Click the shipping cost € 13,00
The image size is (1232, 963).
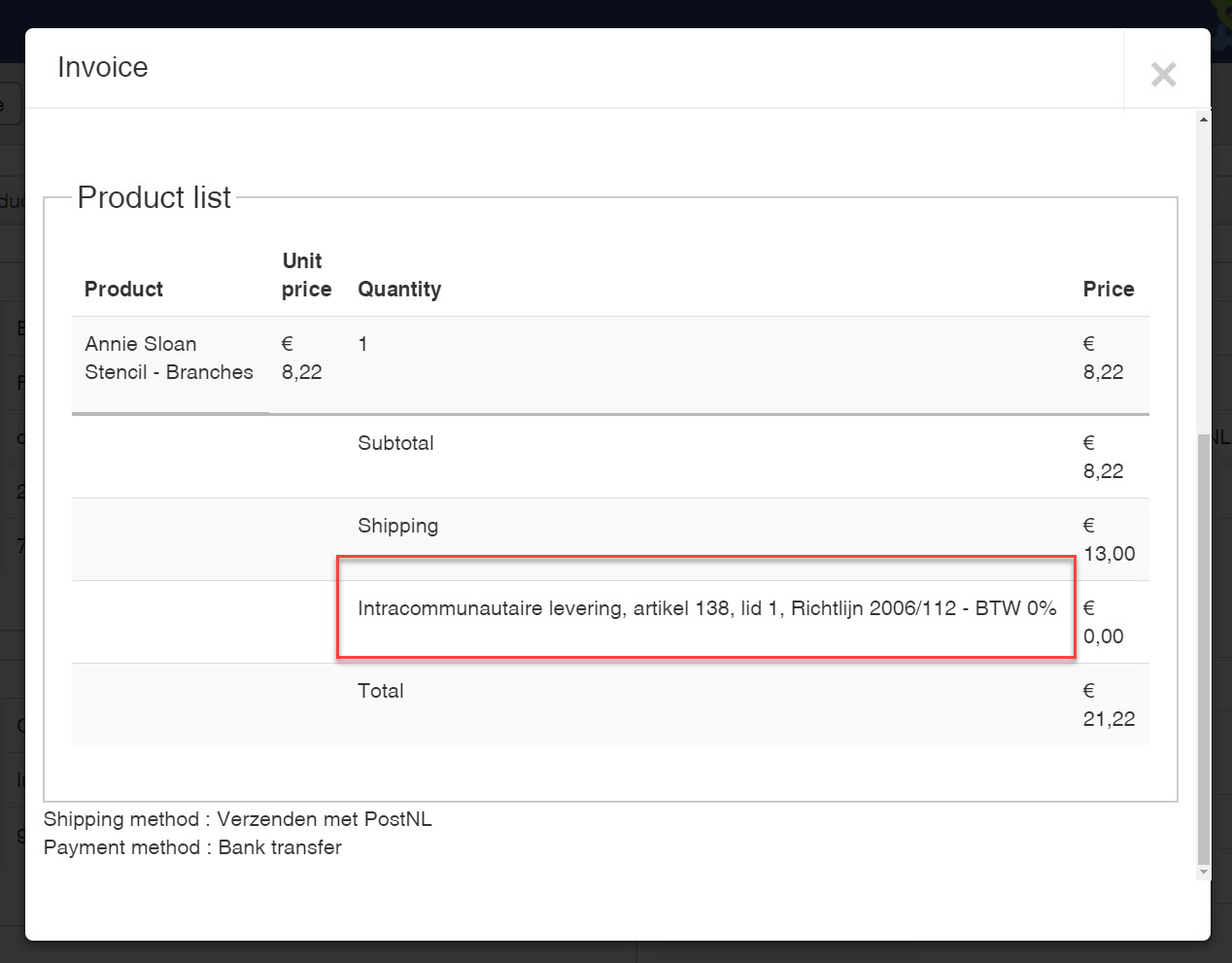[x=1109, y=540]
